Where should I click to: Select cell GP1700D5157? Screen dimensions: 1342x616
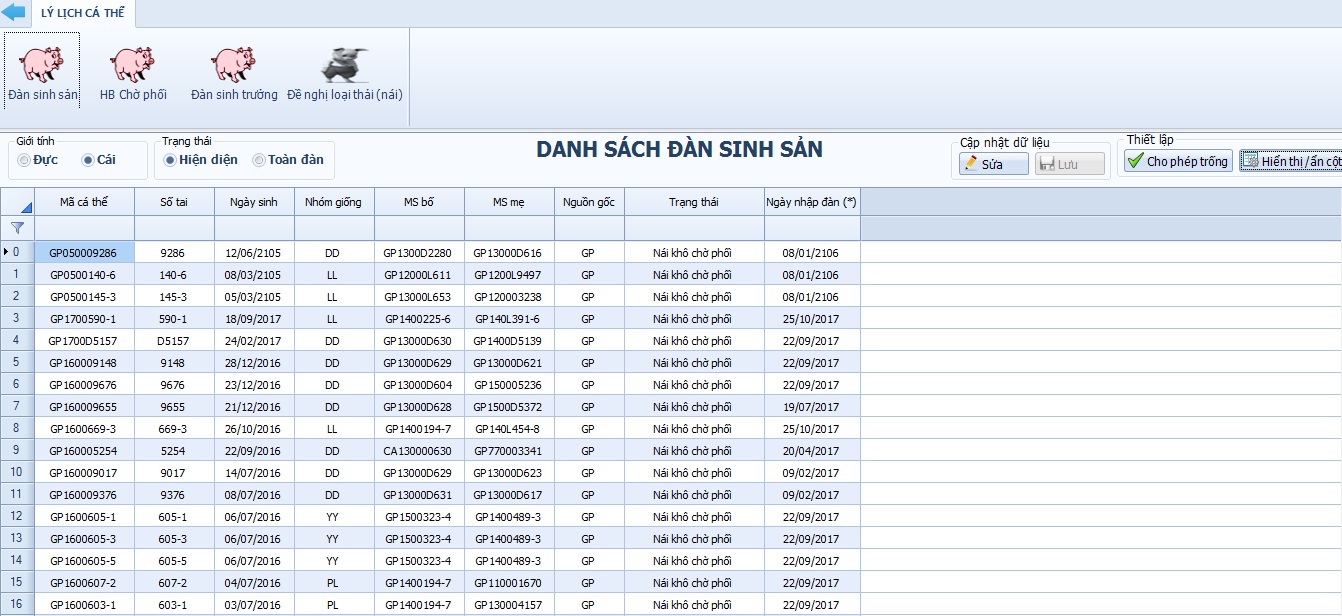click(84, 341)
